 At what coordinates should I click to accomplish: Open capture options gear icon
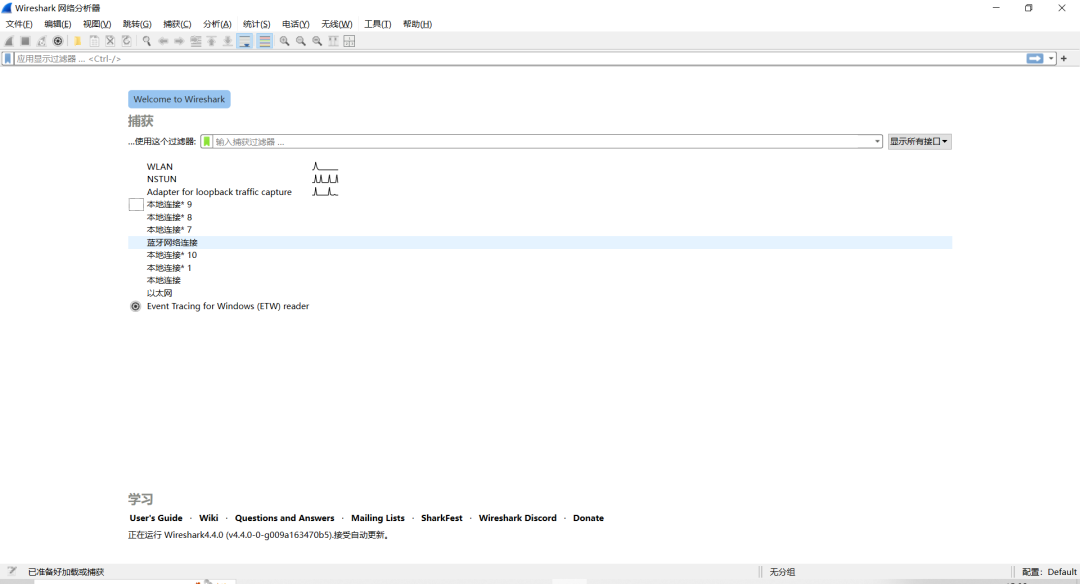tap(58, 41)
